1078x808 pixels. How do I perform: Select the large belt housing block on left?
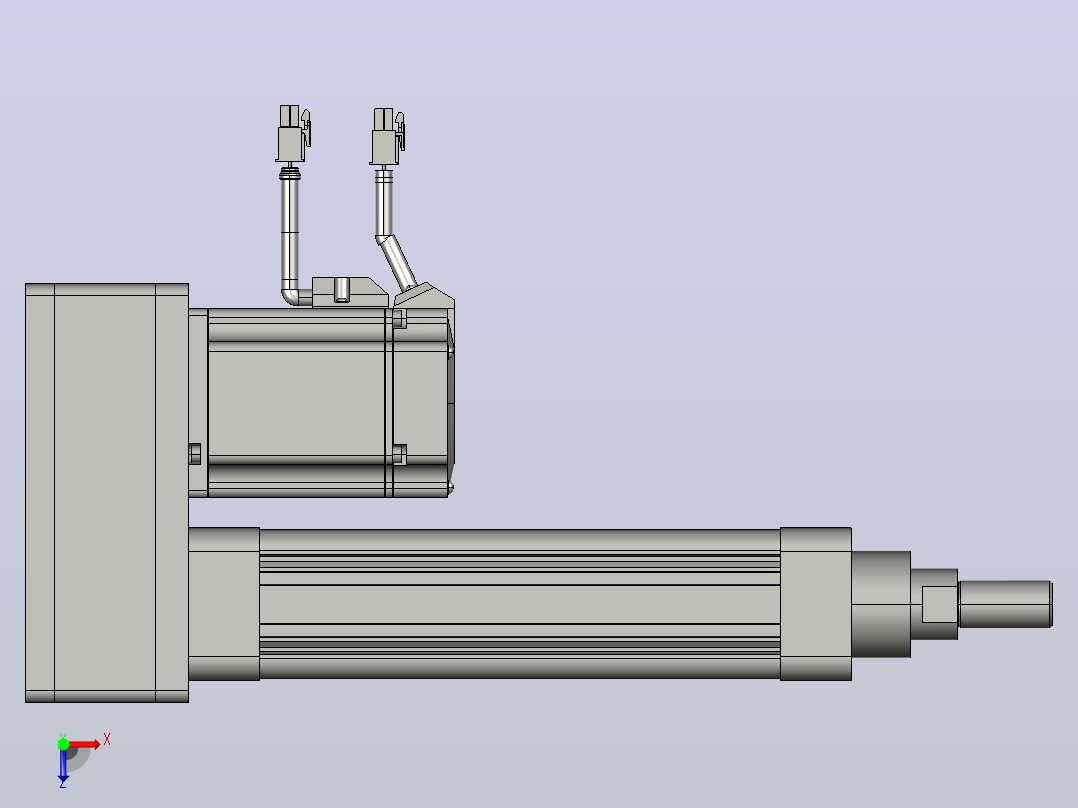(x=107, y=493)
